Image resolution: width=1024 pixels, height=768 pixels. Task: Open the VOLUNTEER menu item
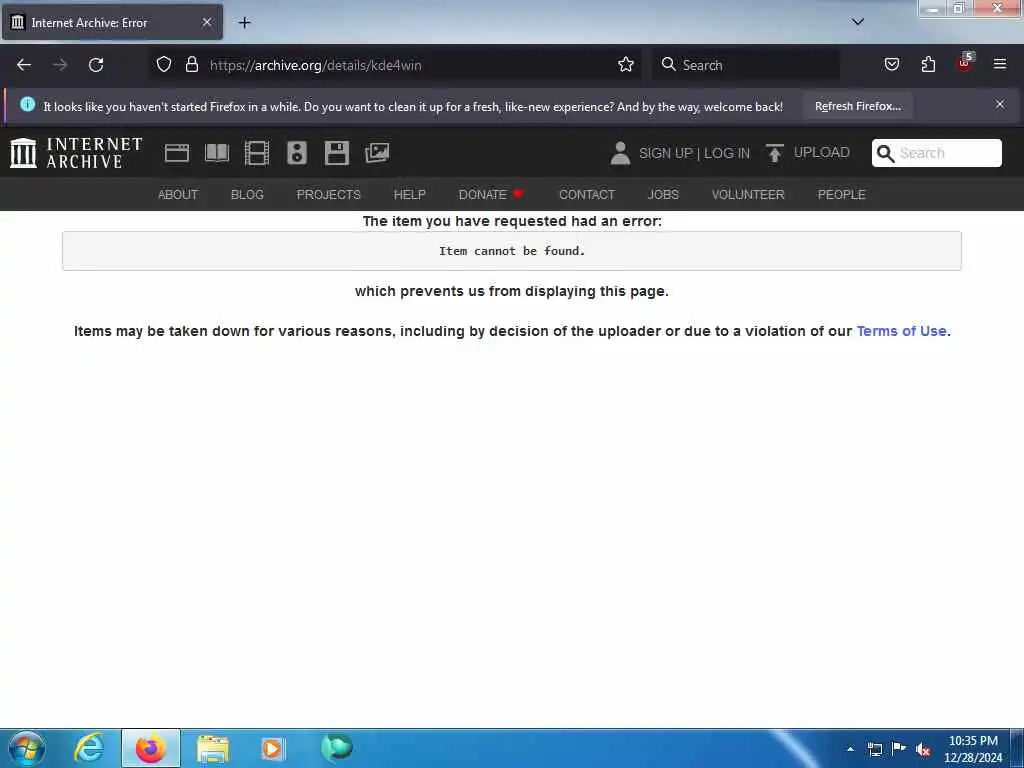pos(748,195)
